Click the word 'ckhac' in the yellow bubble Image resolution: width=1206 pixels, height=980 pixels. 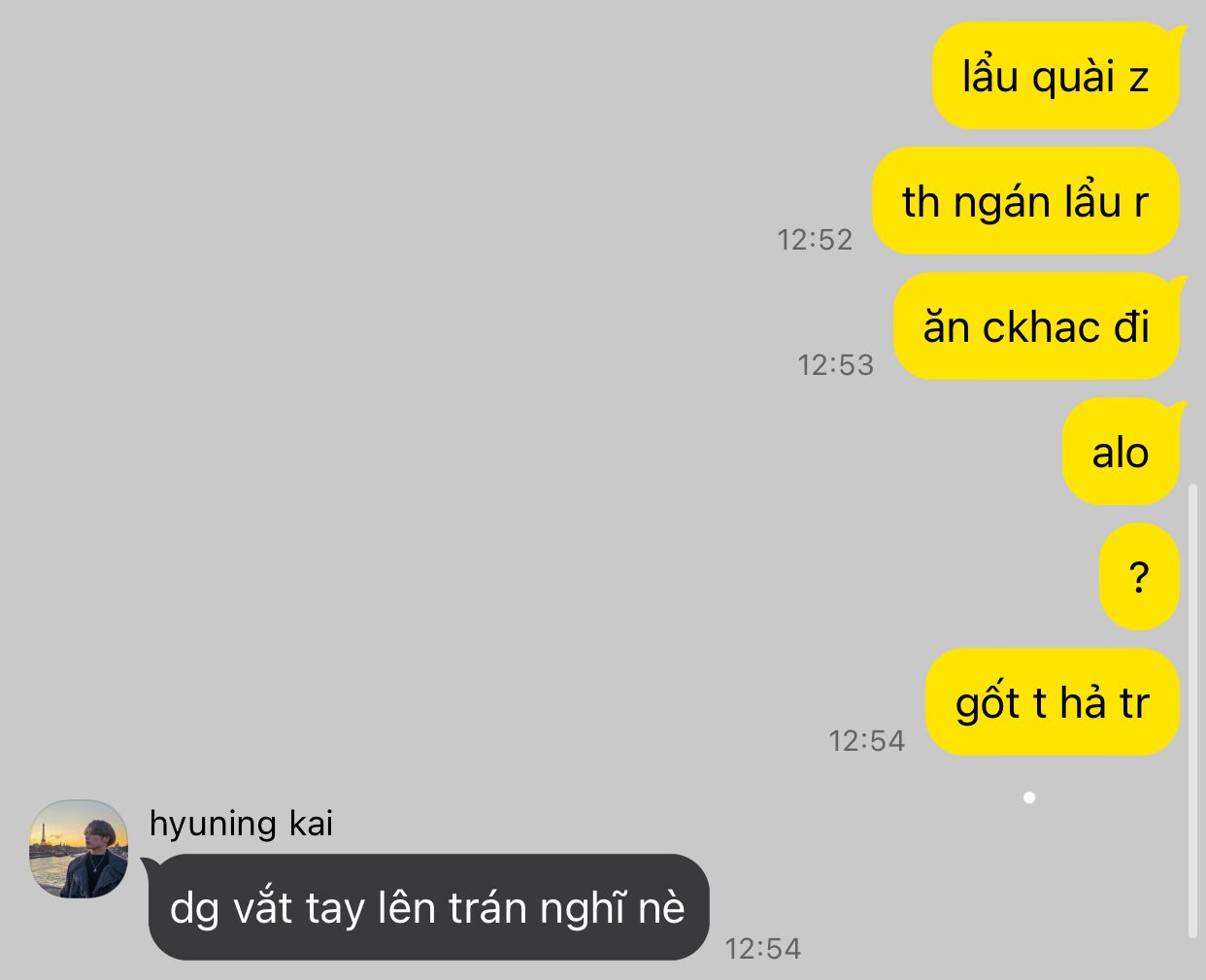[1041, 327]
